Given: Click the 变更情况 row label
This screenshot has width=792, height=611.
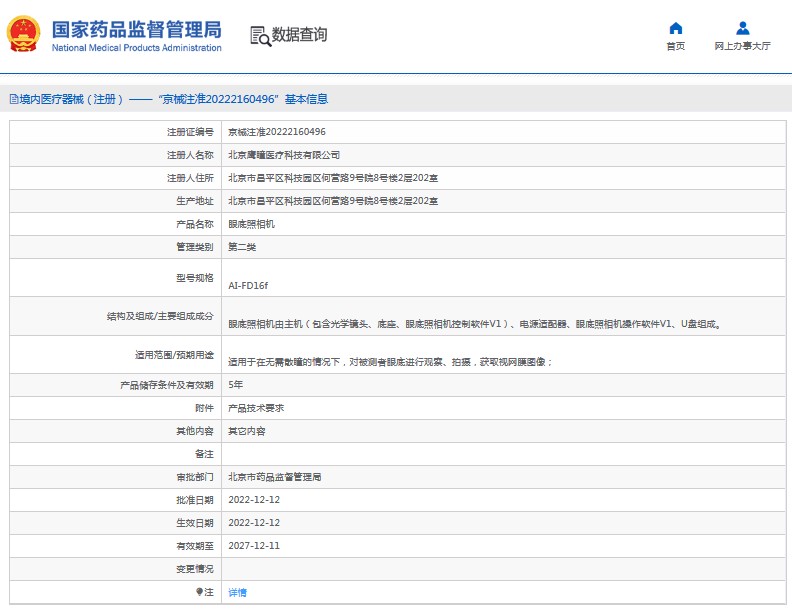Looking at the screenshot, I should (195, 569).
